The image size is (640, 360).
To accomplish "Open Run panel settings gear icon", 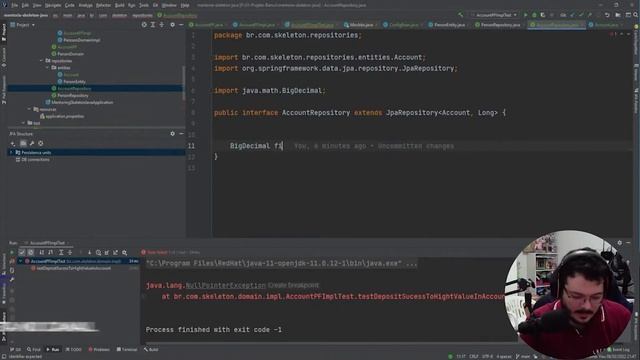I will (x=620, y=243).
